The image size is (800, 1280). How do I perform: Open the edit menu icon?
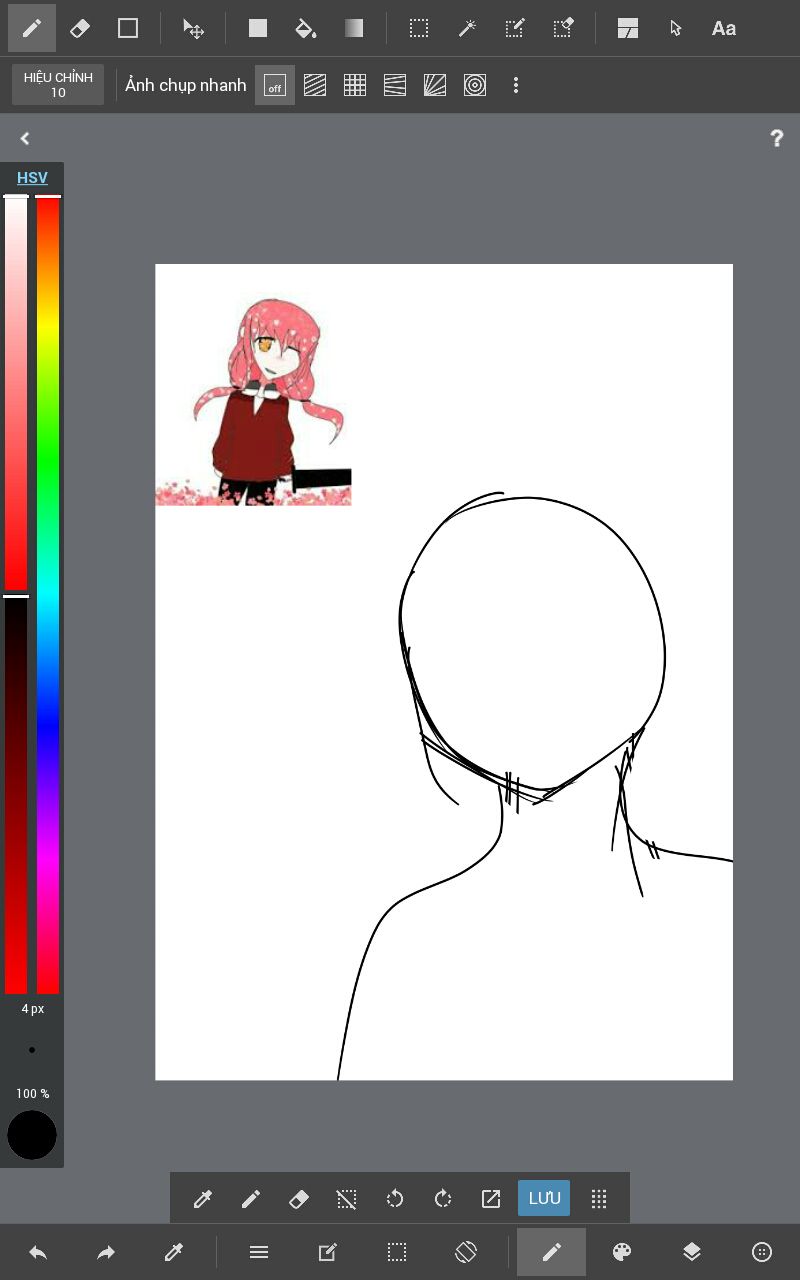tap(327, 1252)
